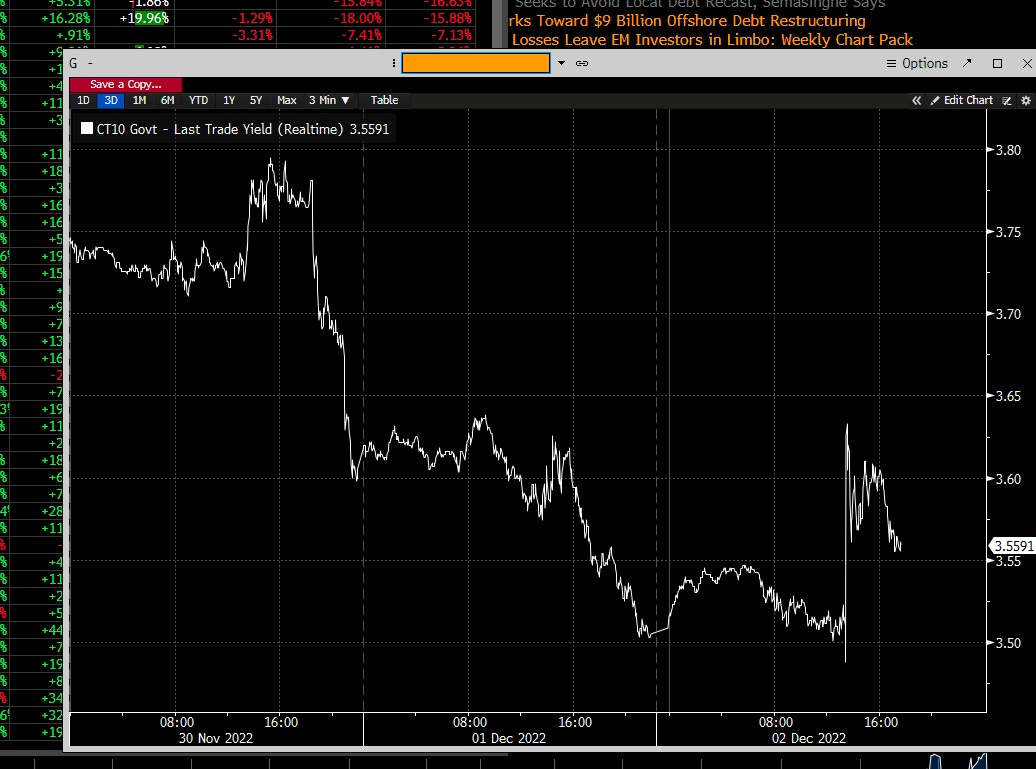This screenshot has width=1036, height=769.
Task: Click the chain link icon in the toolbar
Action: 583,63
